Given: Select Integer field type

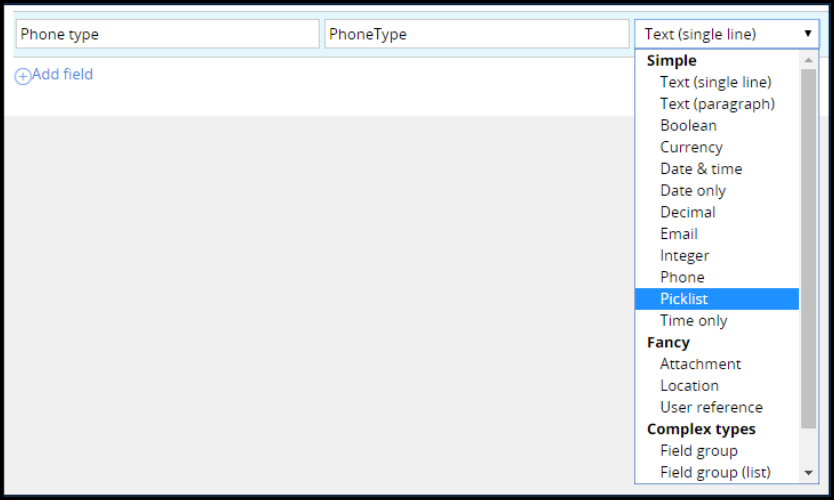Looking at the screenshot, I should coord(684,256).
